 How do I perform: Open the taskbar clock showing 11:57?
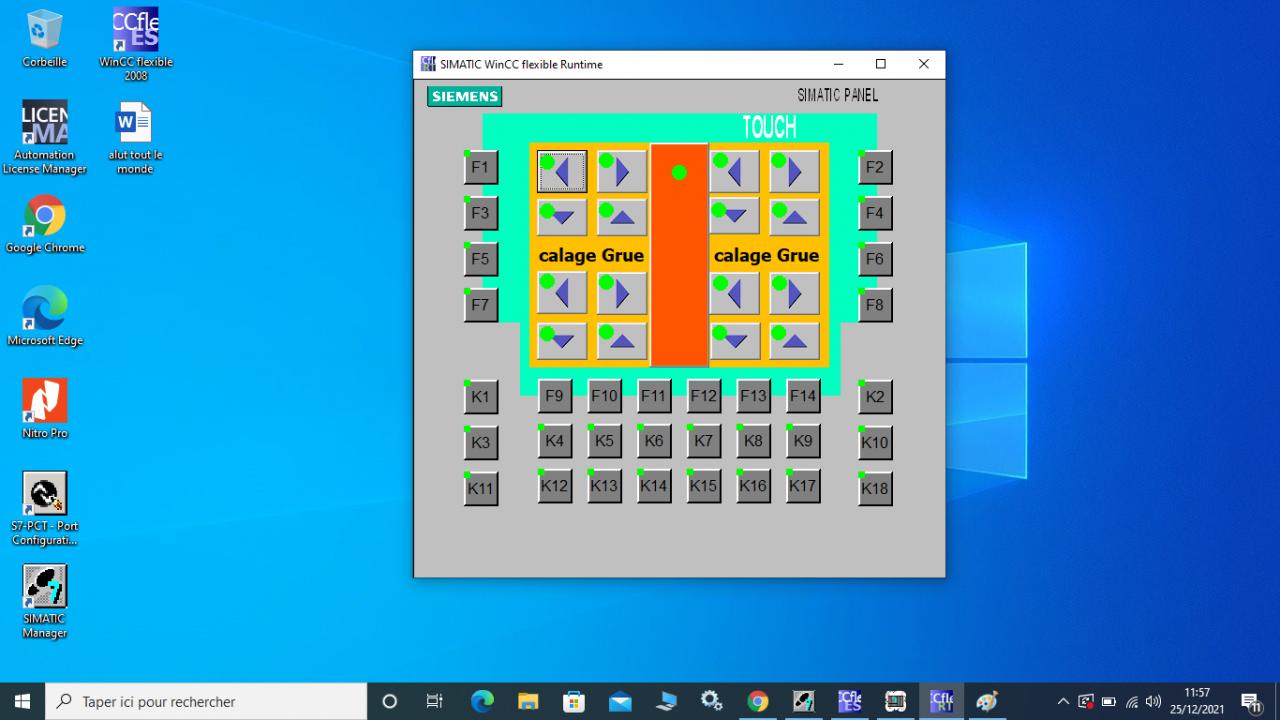pos(1198,701)
